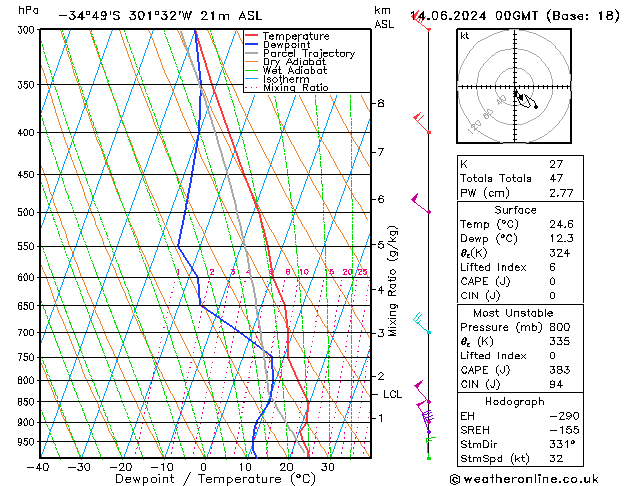Image resolution: width=629 pixels, height=486 pixels.
Task: Click the 30 temperature axis label
Action: coord(328,467)
